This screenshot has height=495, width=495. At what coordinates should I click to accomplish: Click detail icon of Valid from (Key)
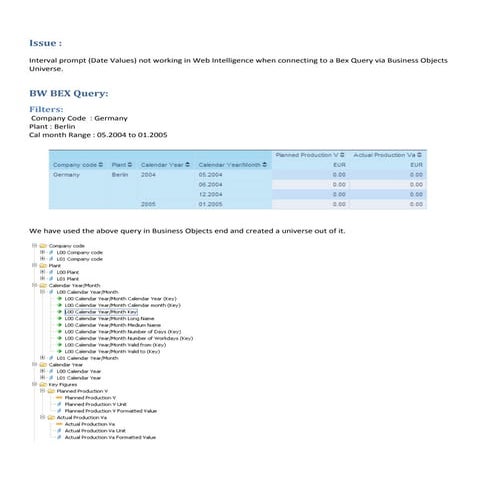click(x=59, y=345)
